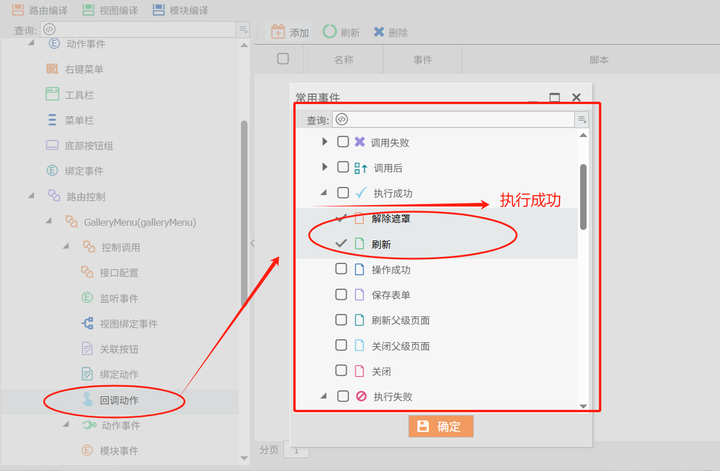Screen dimensions: 720x471
Task: Open the pagination page number box
Action: 296,450
